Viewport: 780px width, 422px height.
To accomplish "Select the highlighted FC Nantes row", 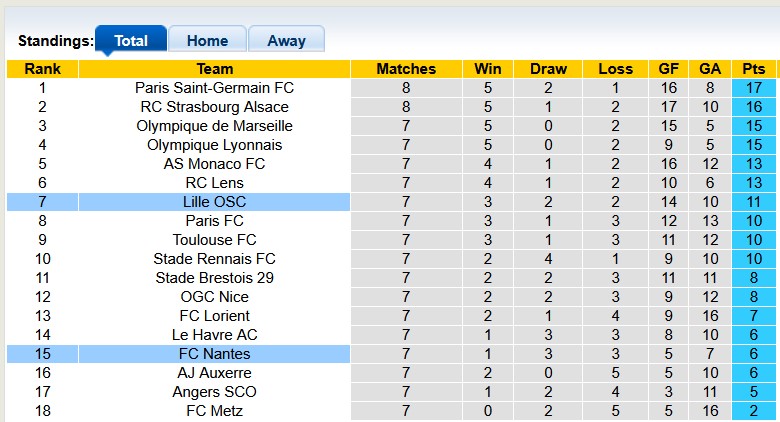I will coord(215,354).
